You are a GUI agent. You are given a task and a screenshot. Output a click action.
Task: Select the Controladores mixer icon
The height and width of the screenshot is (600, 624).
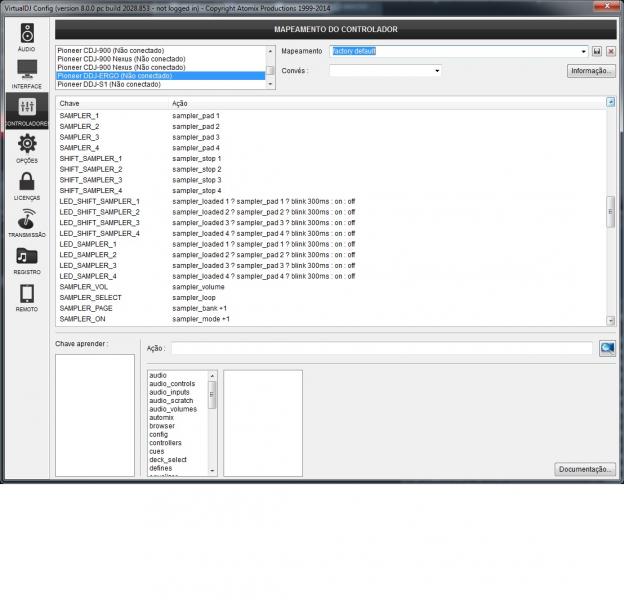point(27,109)
